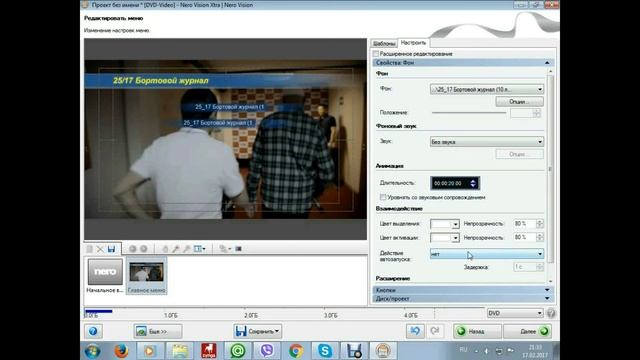Click the Опции button under Фон
The width and height of the screenshot is (640, 360).
click(519, 101)
